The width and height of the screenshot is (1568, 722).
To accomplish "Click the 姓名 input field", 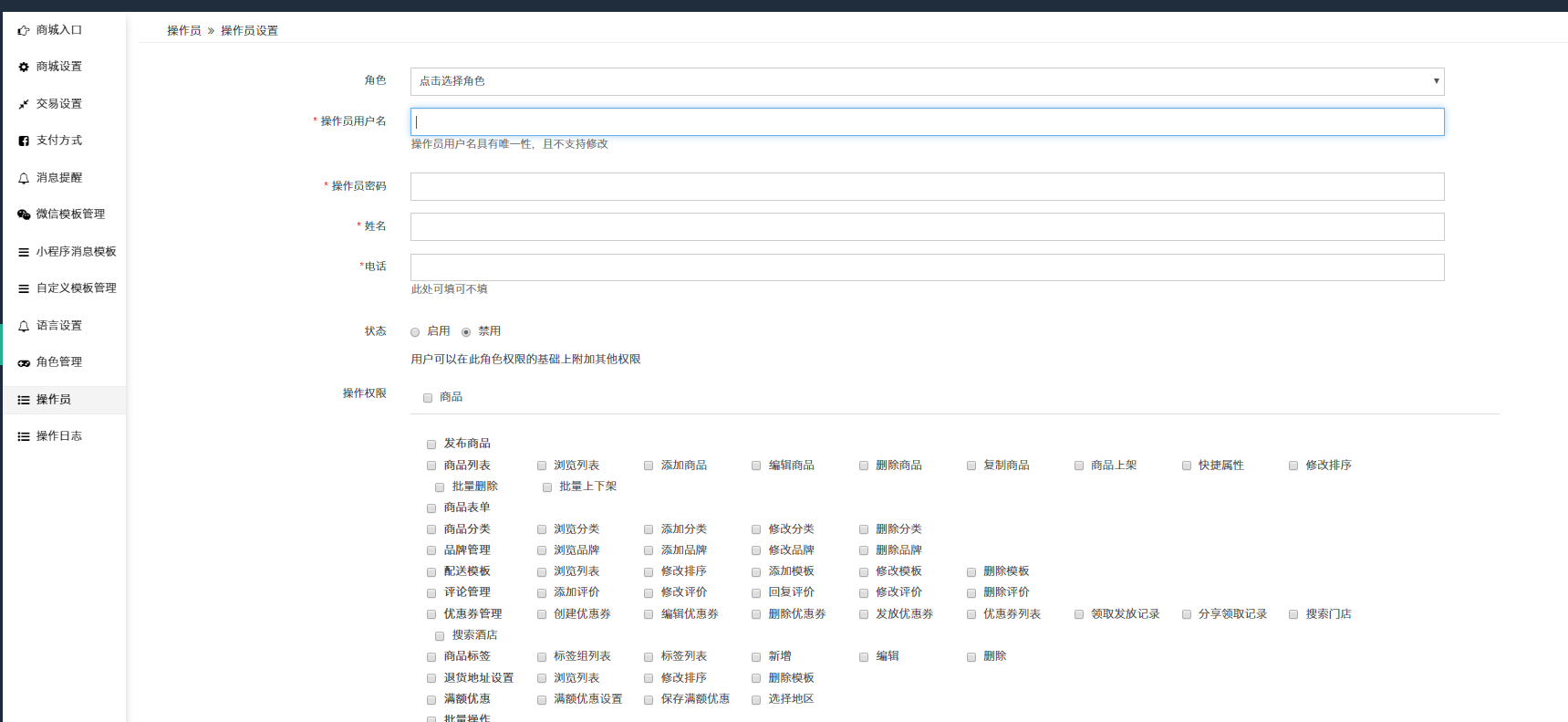I will click(x=927, y=226).
